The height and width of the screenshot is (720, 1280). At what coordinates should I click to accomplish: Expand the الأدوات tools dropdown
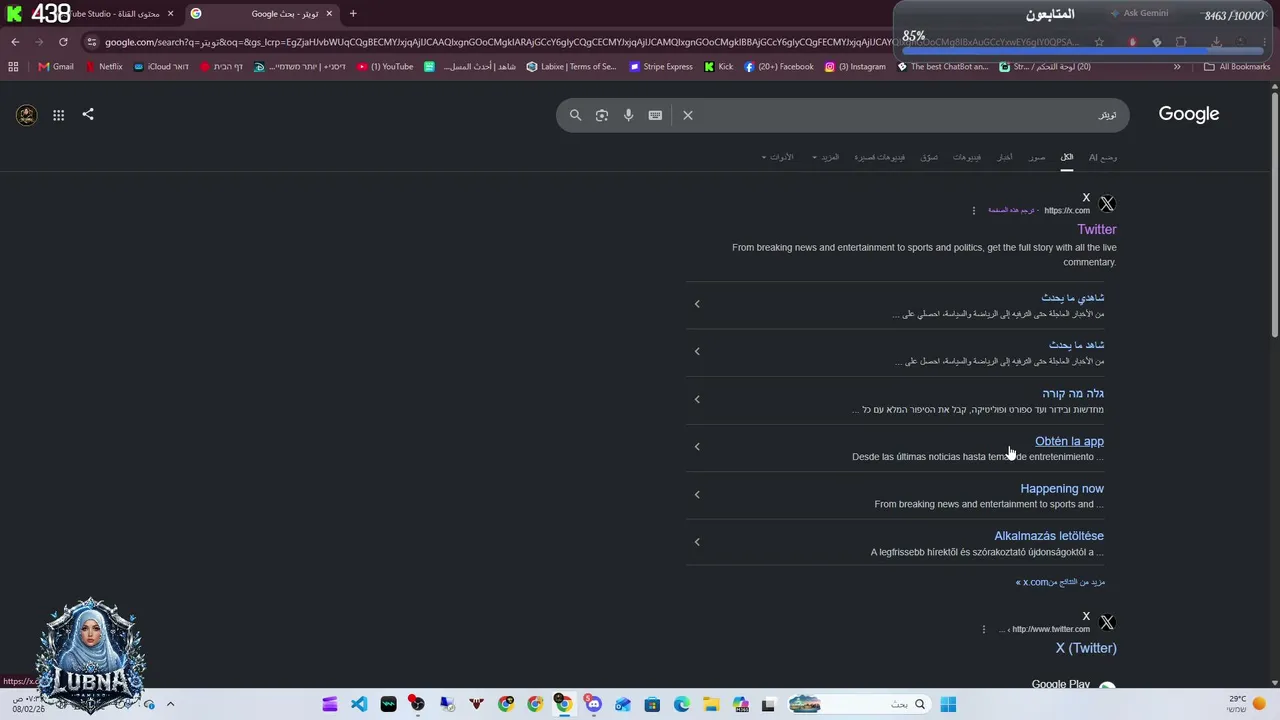[x=778, y=157]
